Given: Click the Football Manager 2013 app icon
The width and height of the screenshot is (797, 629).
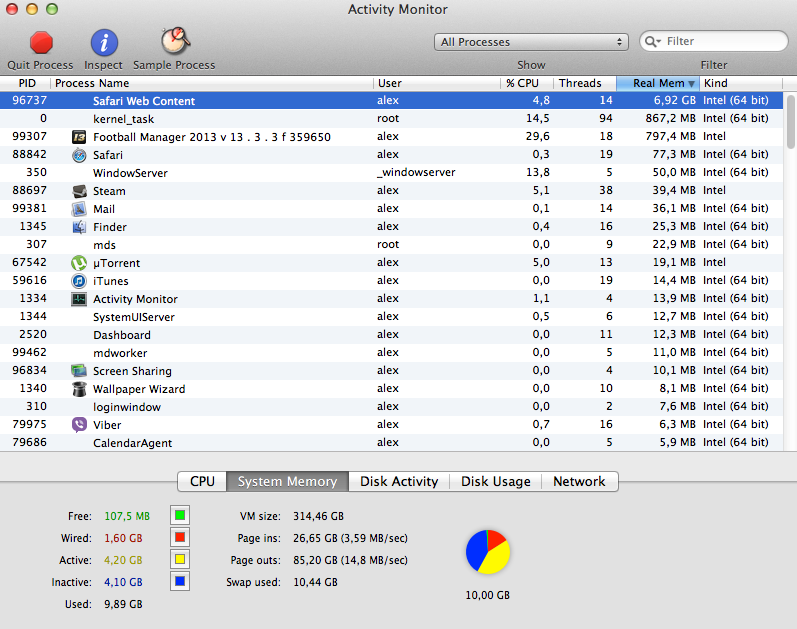Looking at the screenshot, I should point(79,137).
